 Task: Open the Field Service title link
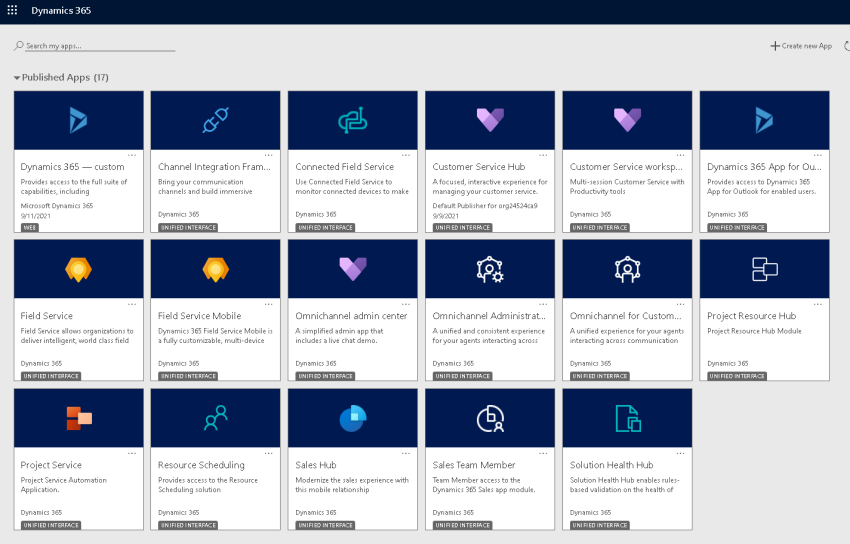pos(47,316)
